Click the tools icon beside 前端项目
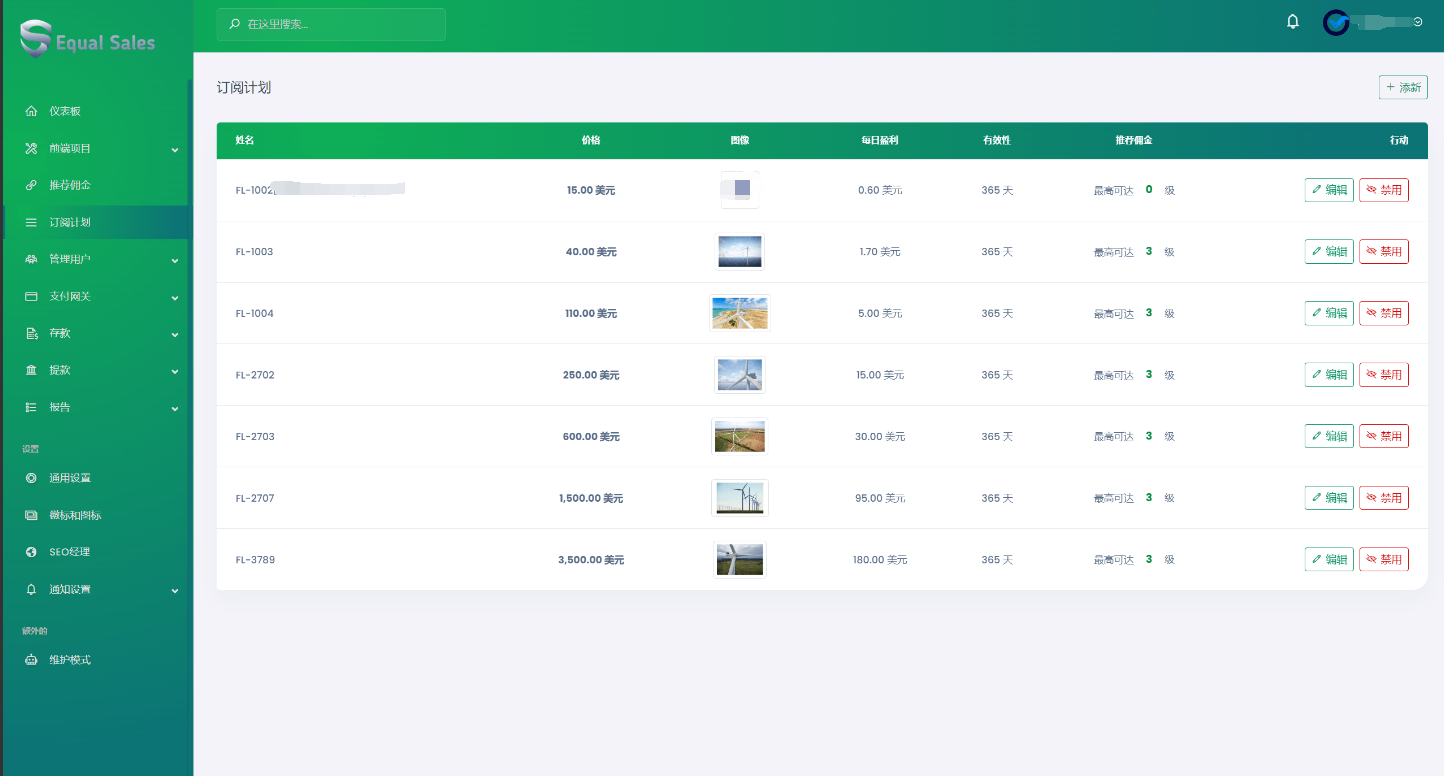1444x776 pixels. 31,148
